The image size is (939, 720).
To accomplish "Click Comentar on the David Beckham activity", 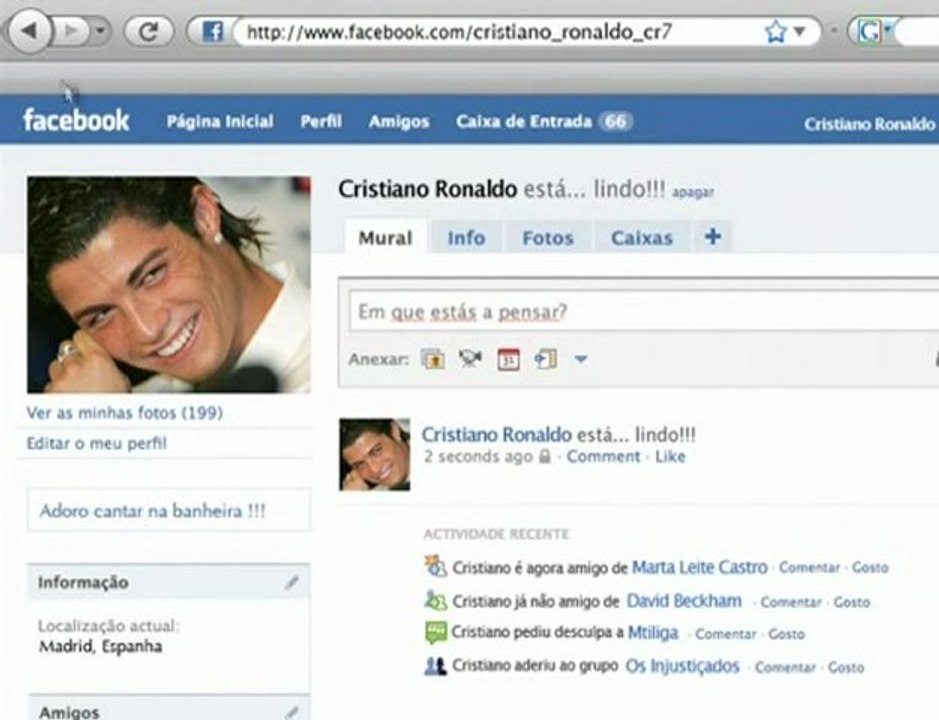I will 790,602.
